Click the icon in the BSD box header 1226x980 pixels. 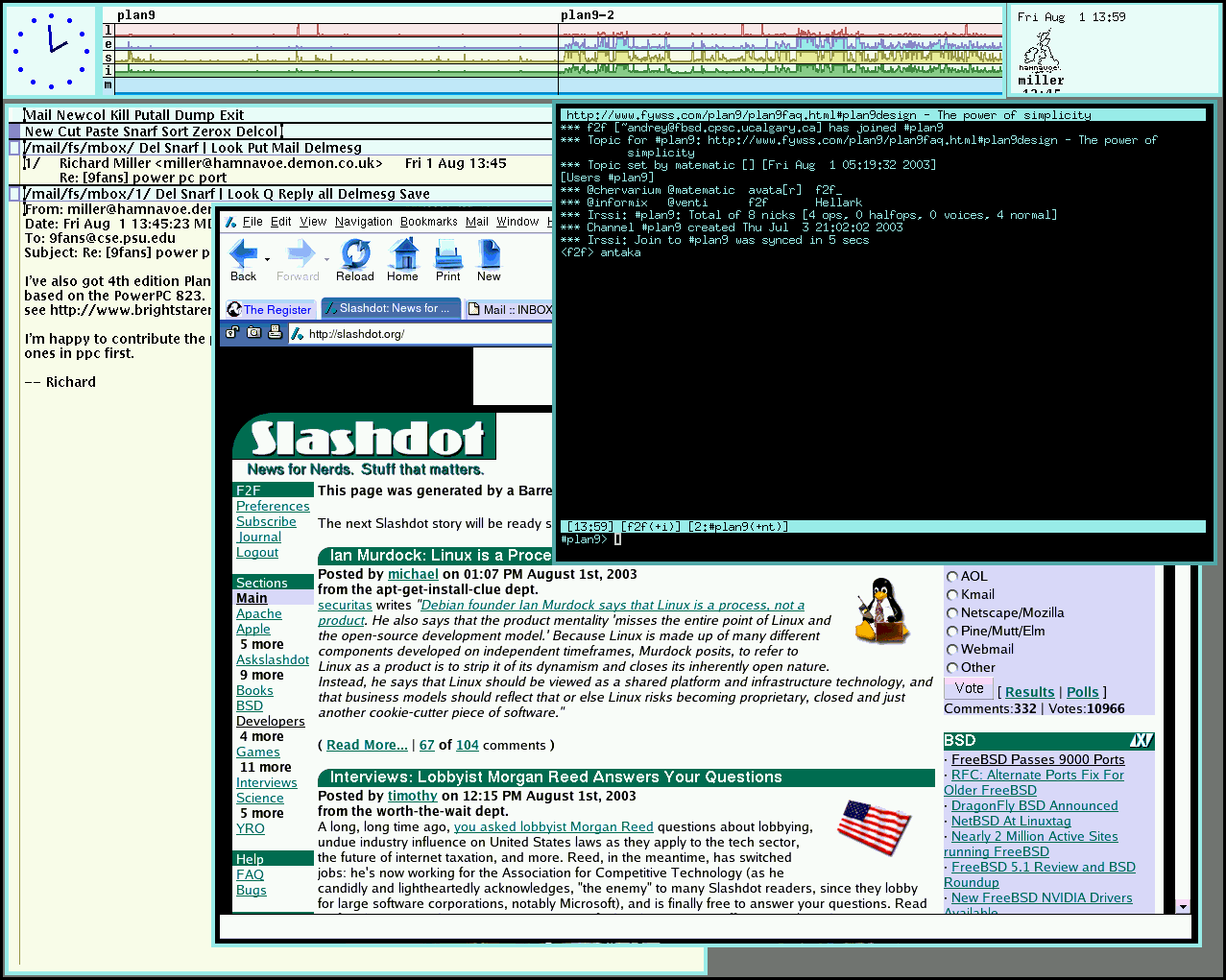pos(1142,740)
